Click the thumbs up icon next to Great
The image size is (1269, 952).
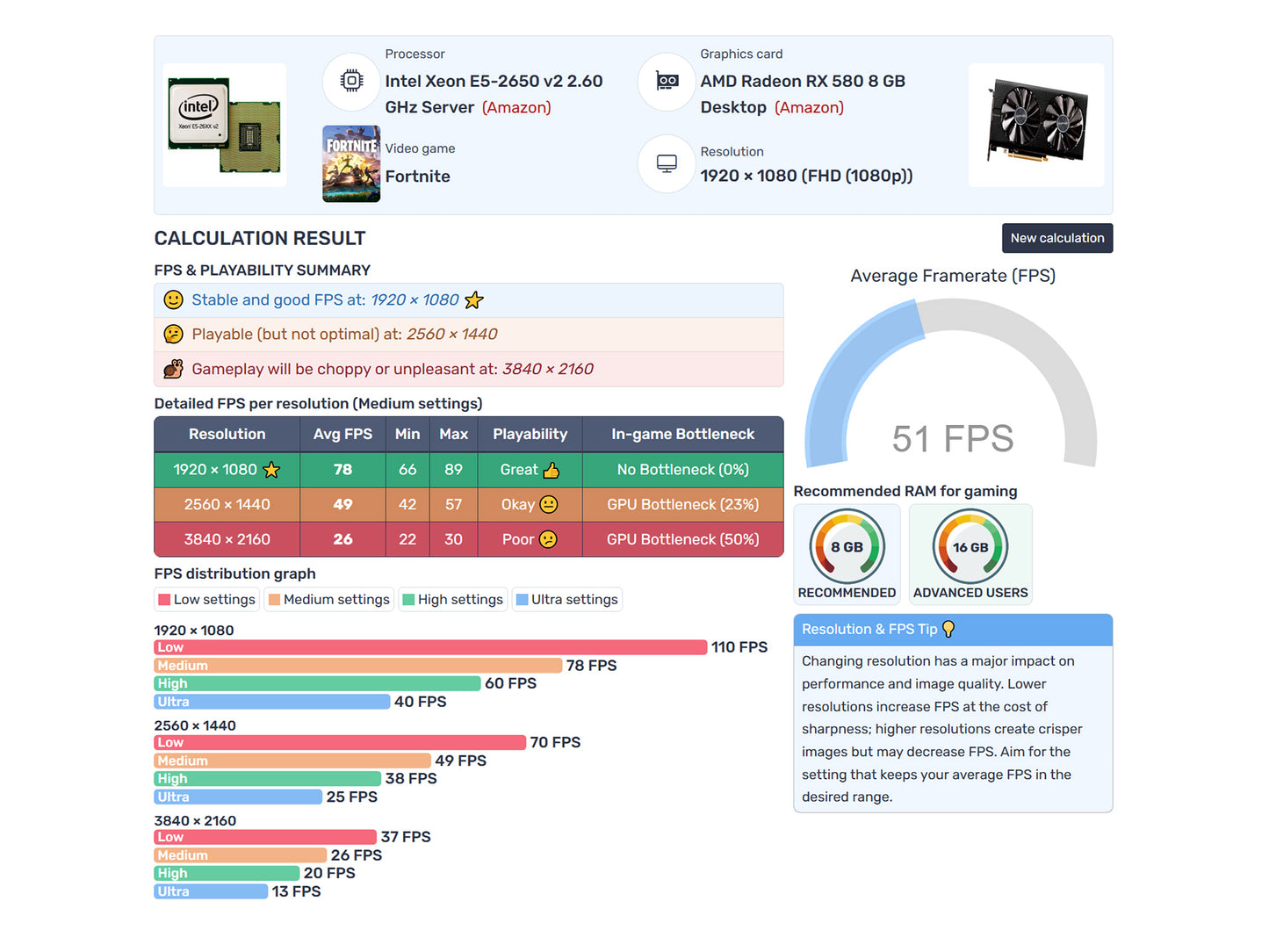(552, 471)
